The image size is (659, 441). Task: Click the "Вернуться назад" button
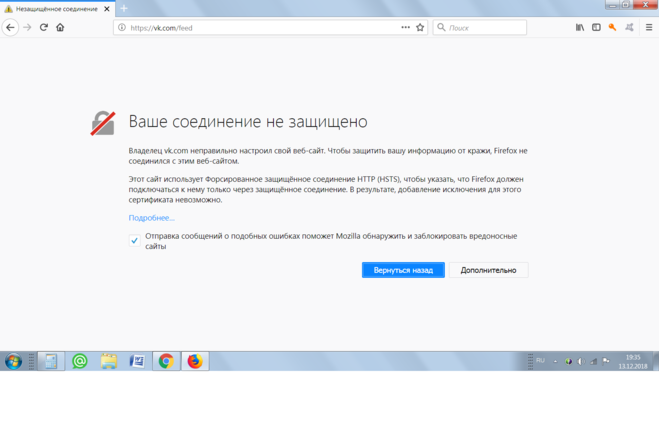coord(403,270)
